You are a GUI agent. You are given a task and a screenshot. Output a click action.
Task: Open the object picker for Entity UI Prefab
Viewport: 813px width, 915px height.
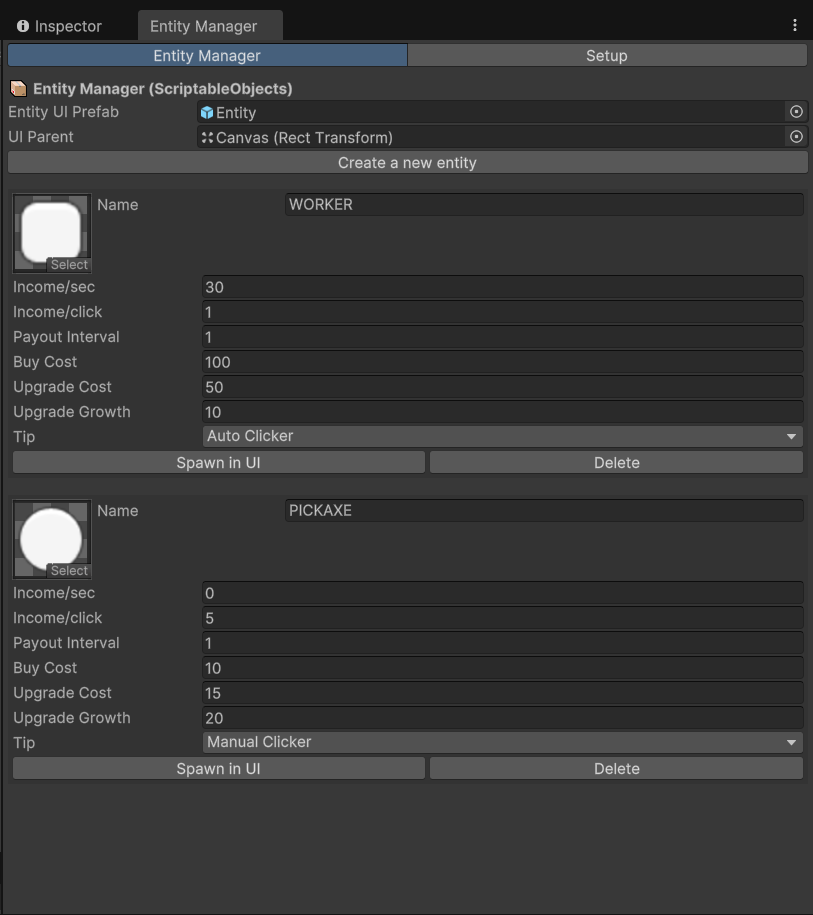click(x=796, y=112)
